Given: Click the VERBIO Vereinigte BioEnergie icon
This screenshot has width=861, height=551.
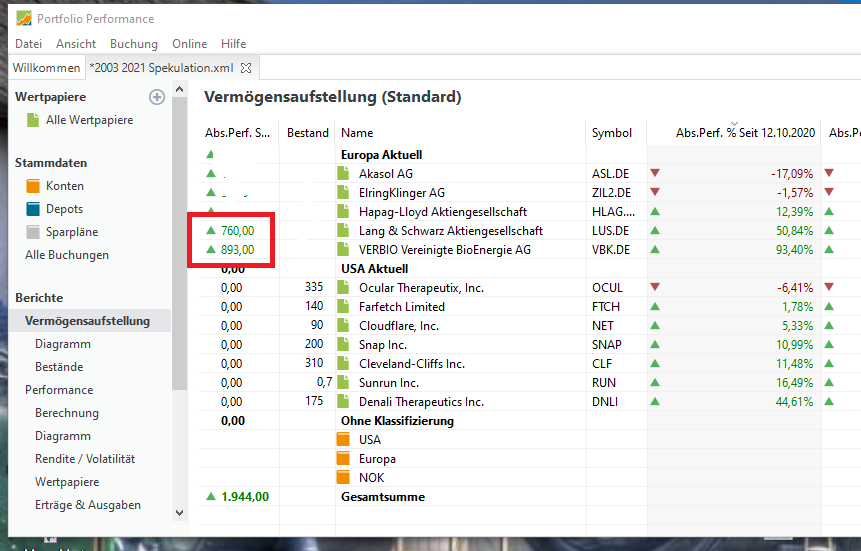Looking at the screenshot, I should pyautogui.click(x=343, y=249).
